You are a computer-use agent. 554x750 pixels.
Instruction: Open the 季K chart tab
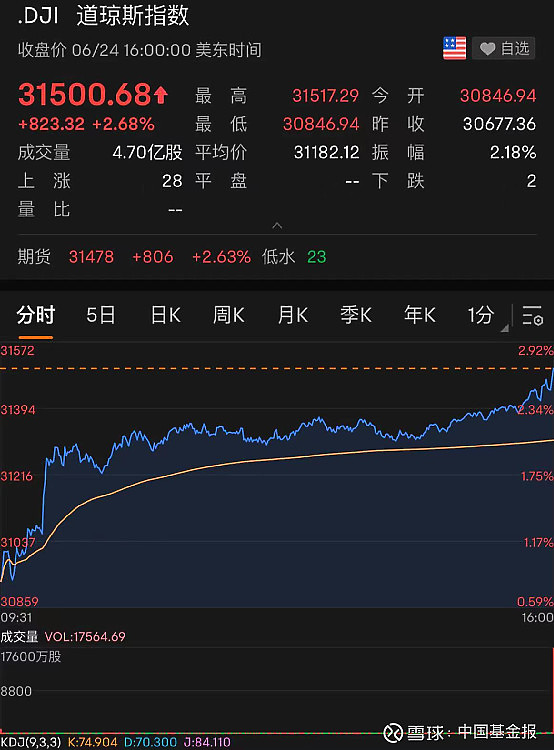click(x=356, y=315)
